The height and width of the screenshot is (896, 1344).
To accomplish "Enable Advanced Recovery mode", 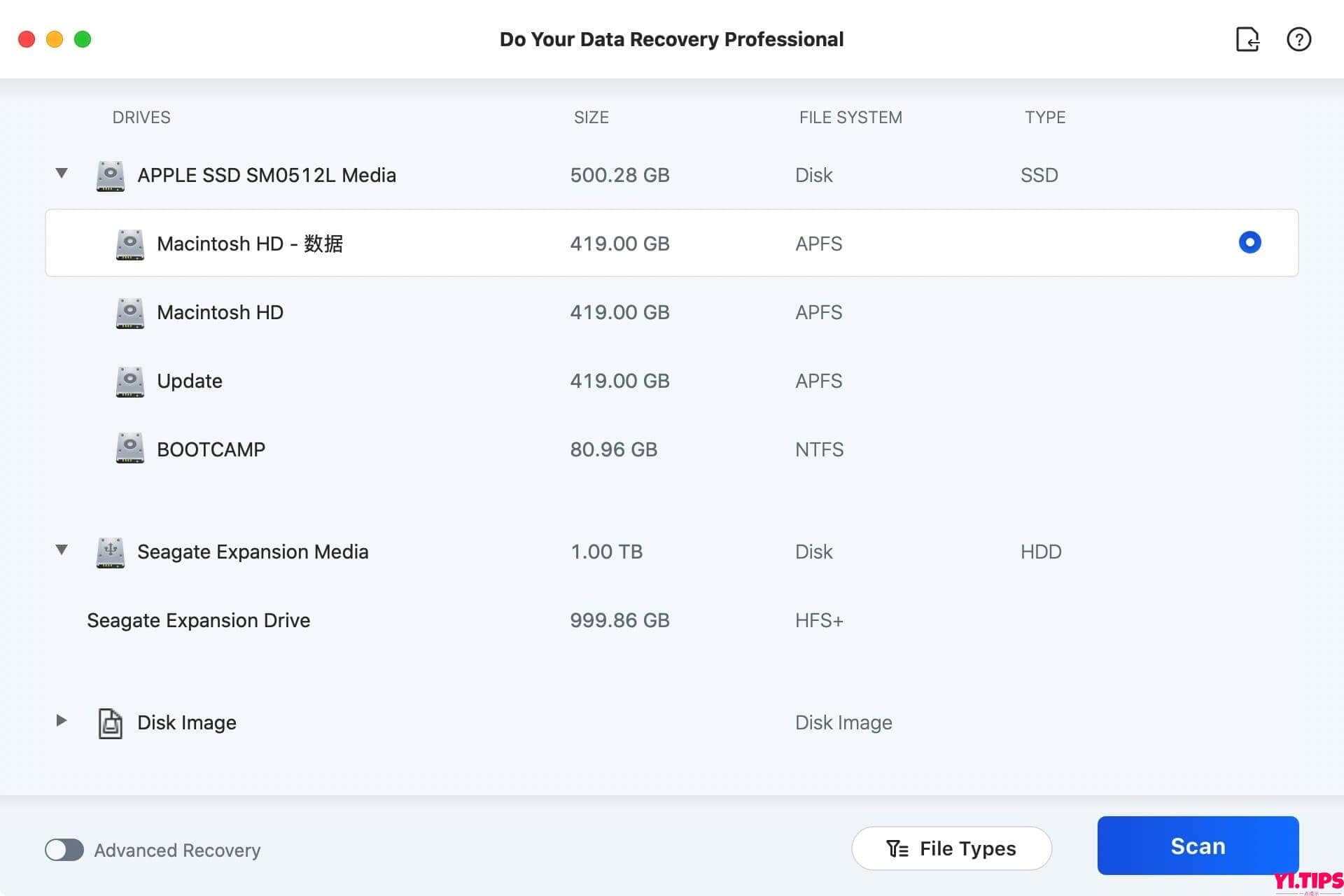I will click(x=65, y=850).
